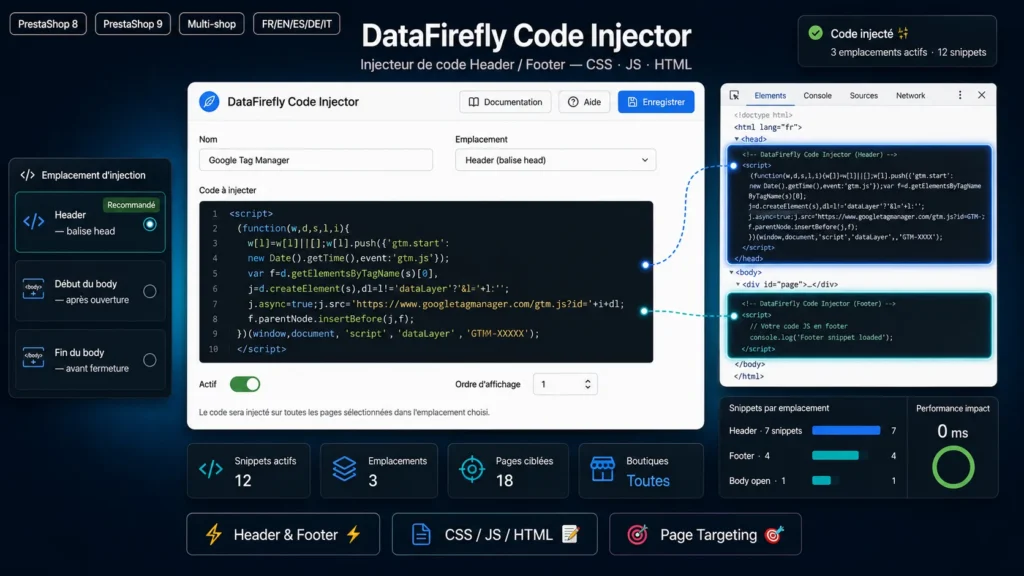Image resolution: width=1024 pixels, height=576 pixels.
Task: Click the Emplacement d'injection code icon
Action: point(27,175)
